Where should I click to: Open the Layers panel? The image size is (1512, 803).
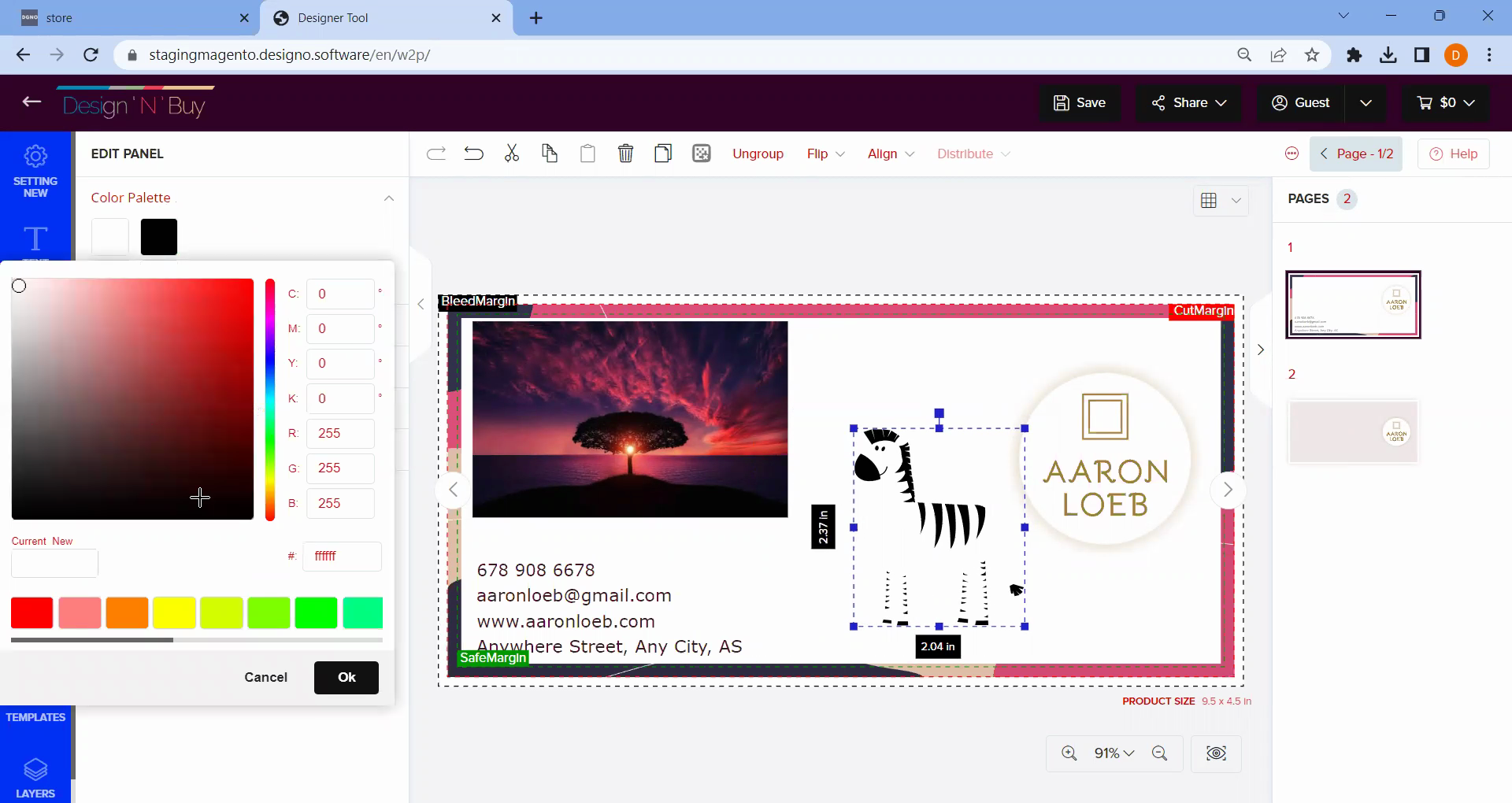pyautogui.click(x=35, y=778)
